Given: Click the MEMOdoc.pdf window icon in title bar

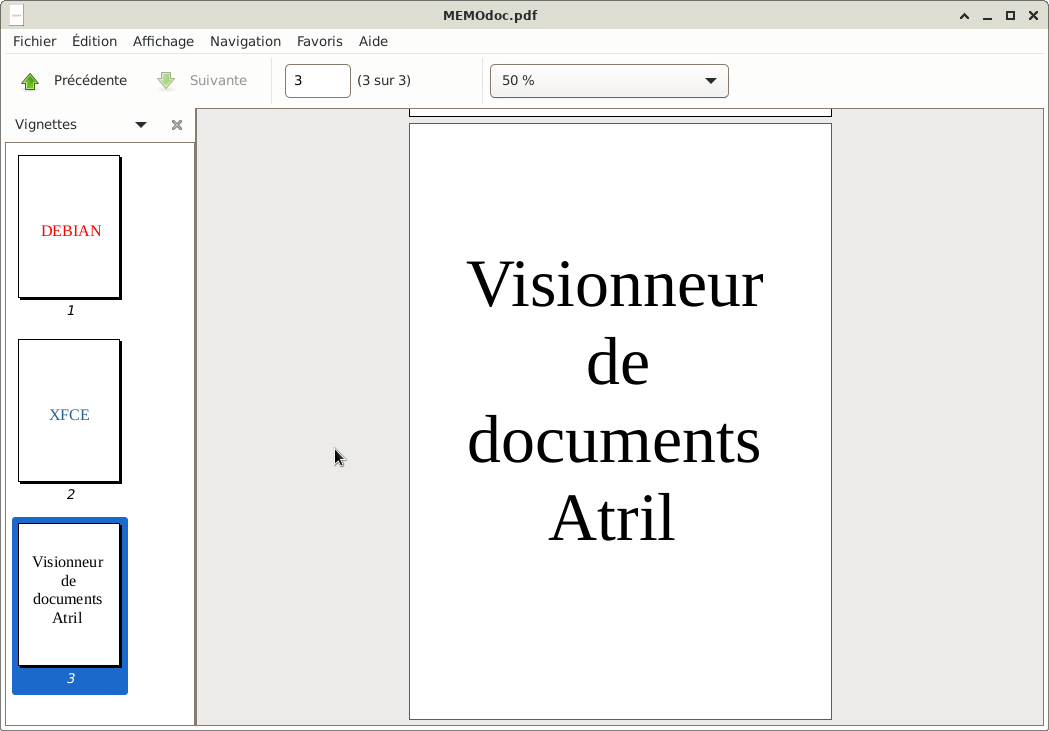Looking at the screenshot, I should pyautogui.click(x=17, y=15).
